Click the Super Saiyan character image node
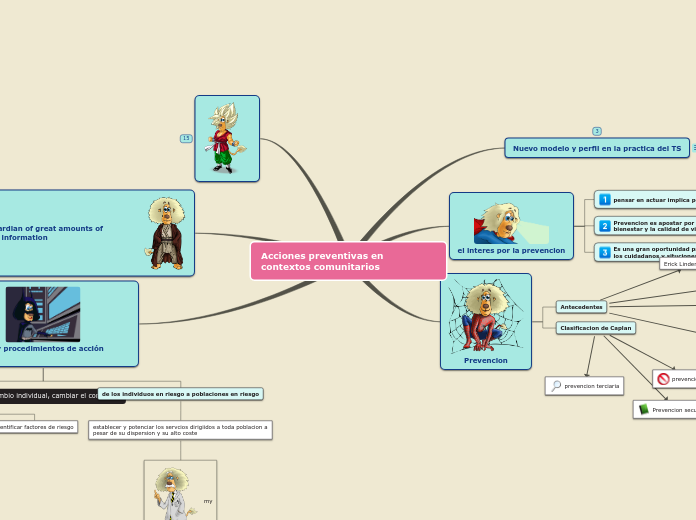 click(x=227, y=139)
